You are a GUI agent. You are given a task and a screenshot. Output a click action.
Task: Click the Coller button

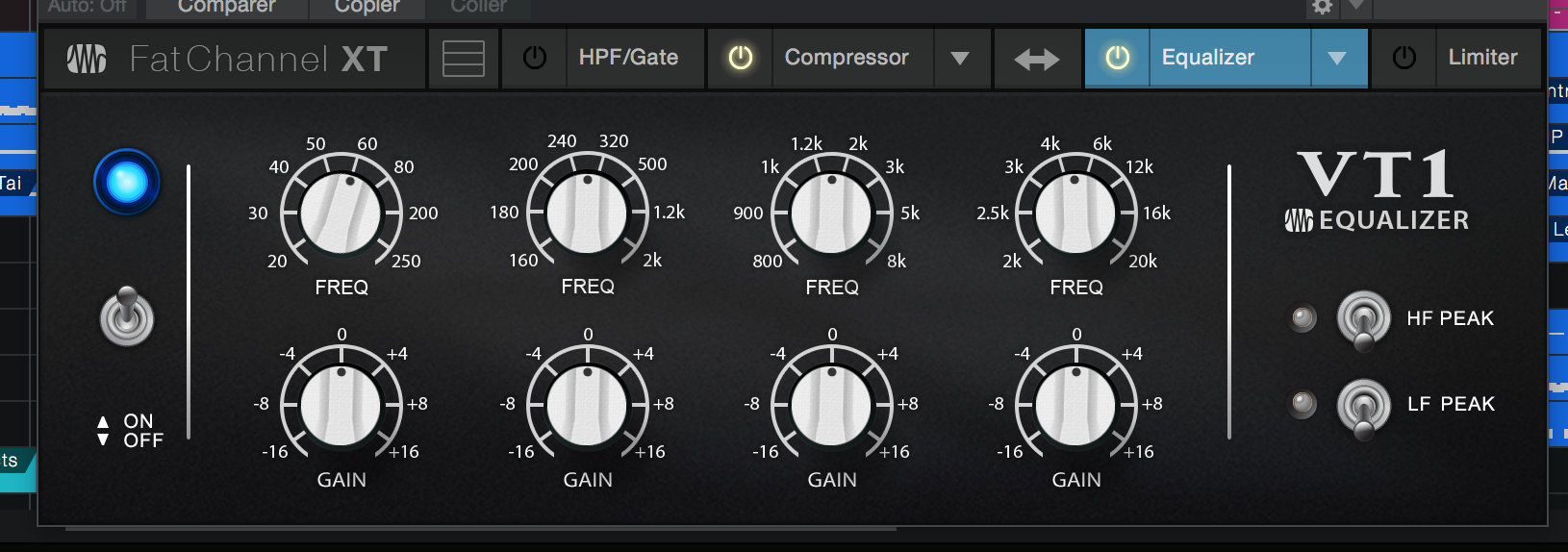478,8
